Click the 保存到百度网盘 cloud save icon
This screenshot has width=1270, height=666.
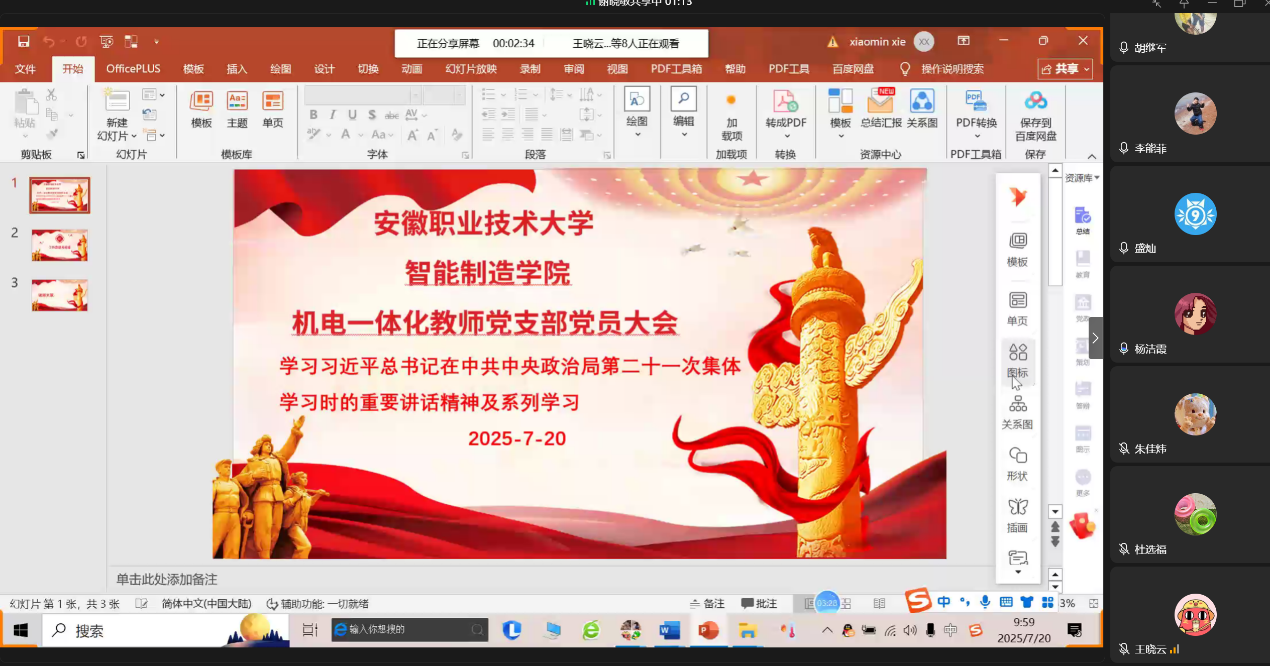1035,102
